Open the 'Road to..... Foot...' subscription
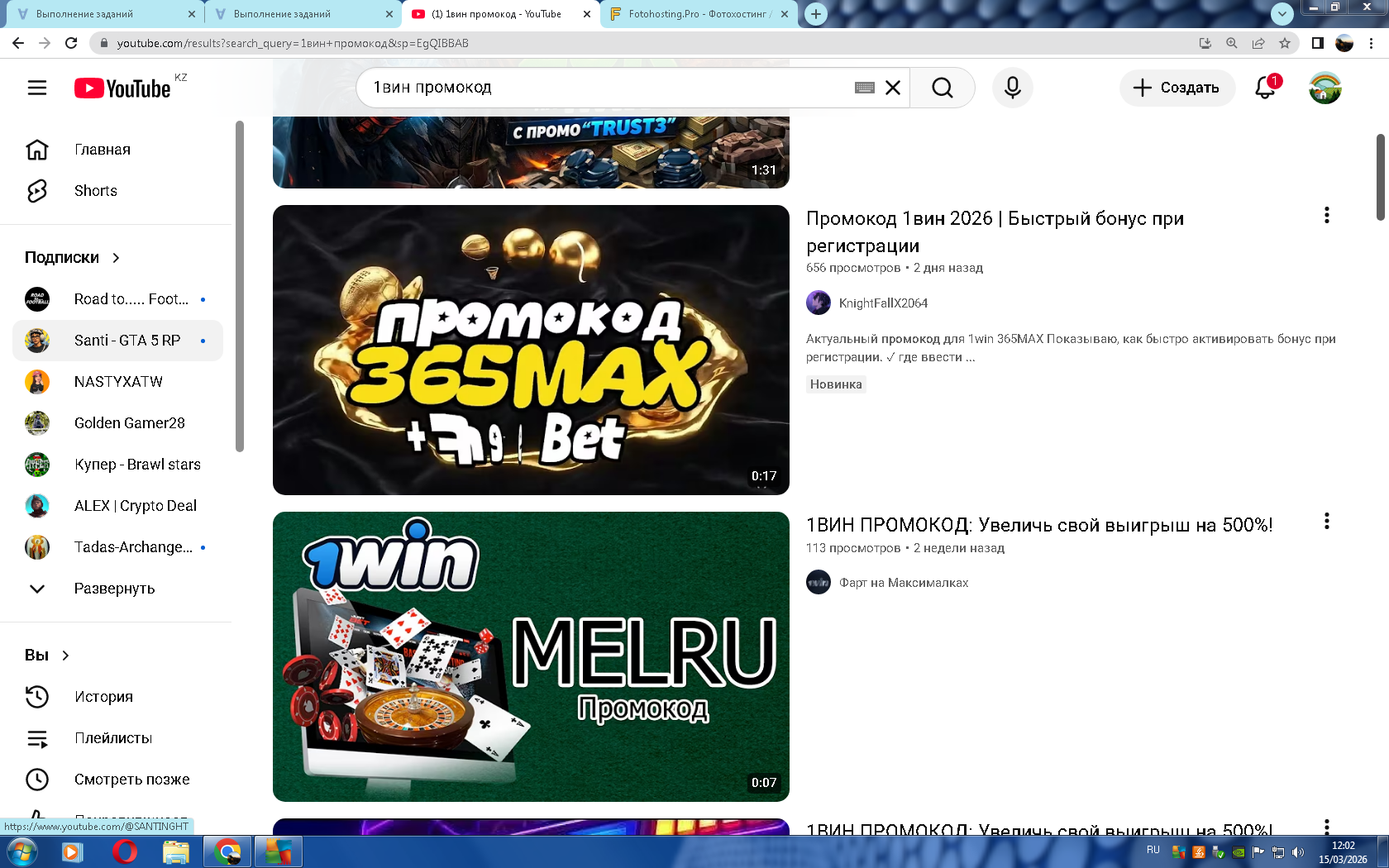Viewport: 1389px width, 868px height. tap(117, 299)
